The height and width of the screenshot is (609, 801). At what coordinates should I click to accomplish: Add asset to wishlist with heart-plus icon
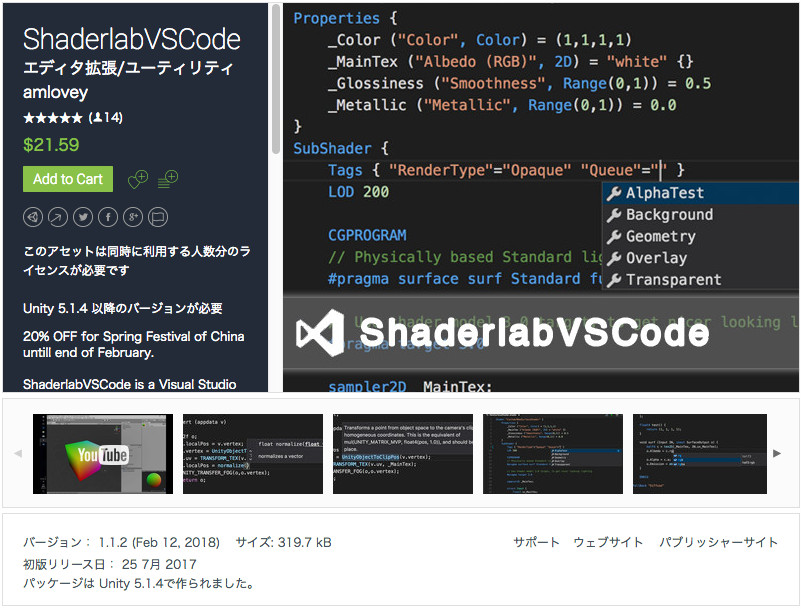(x=138, y=179)
